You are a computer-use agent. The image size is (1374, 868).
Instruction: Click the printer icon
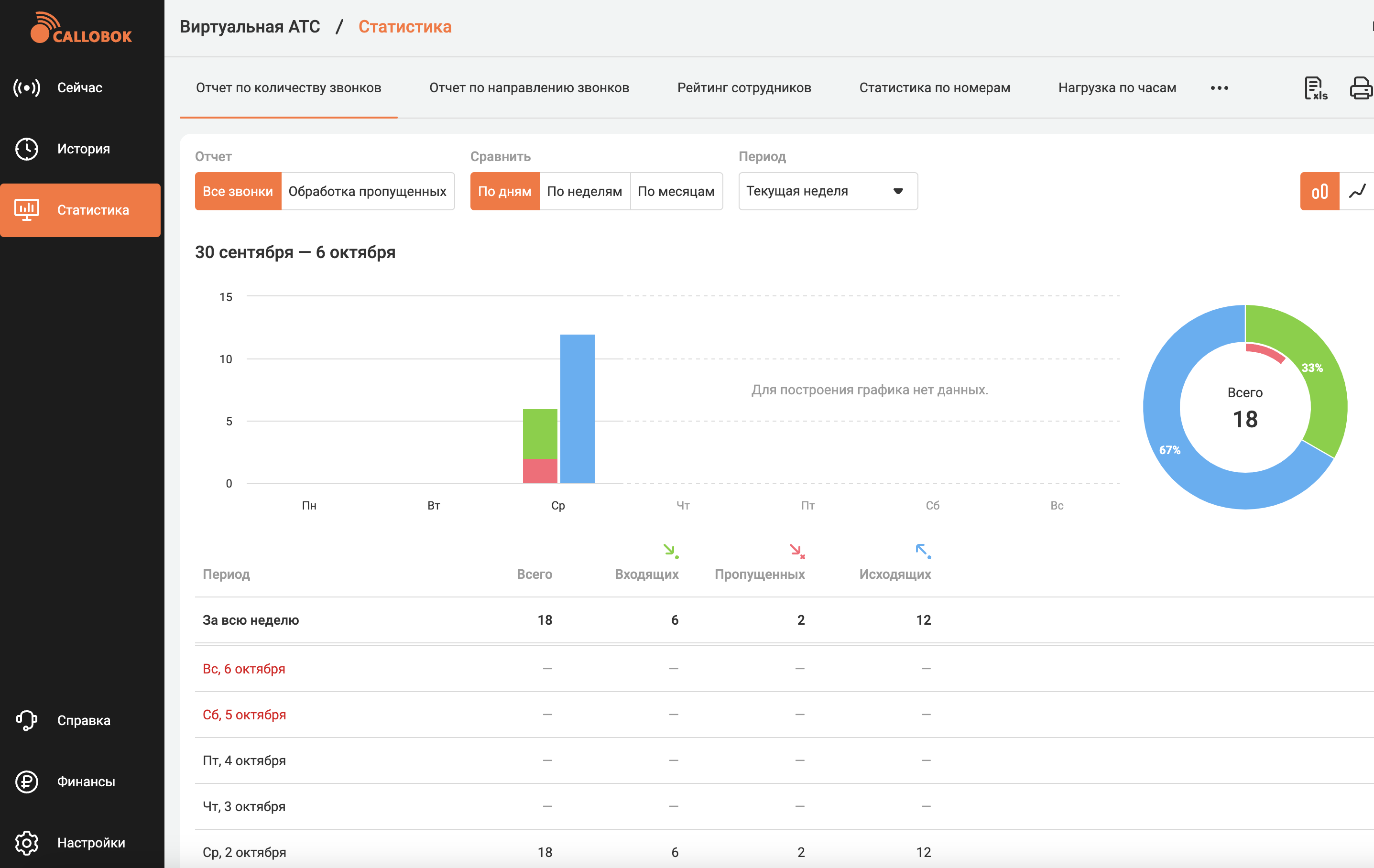click(x=1361, y=88)
